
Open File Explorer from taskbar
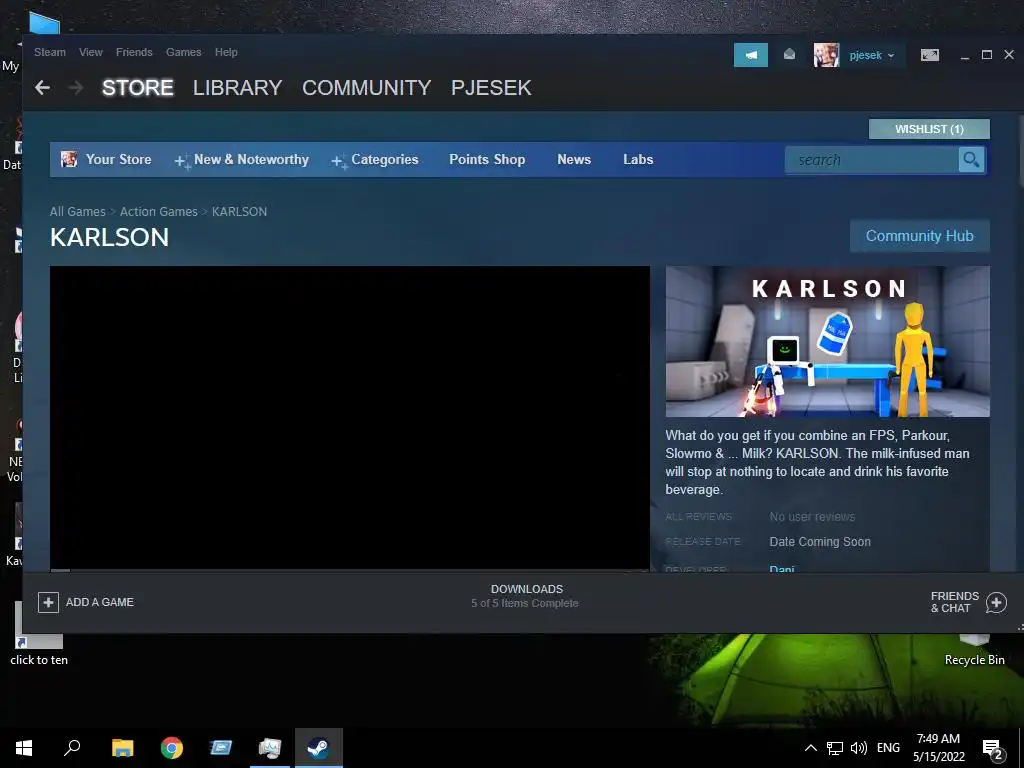[x=122, y=748]
